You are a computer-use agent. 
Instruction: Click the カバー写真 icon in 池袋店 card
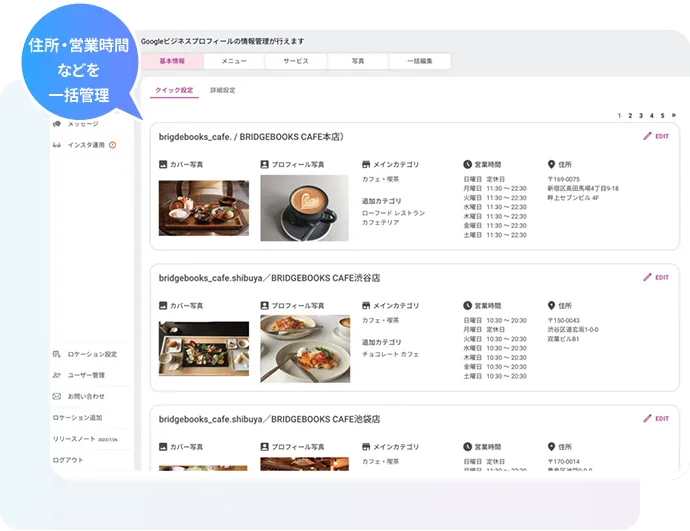point(163,447)
